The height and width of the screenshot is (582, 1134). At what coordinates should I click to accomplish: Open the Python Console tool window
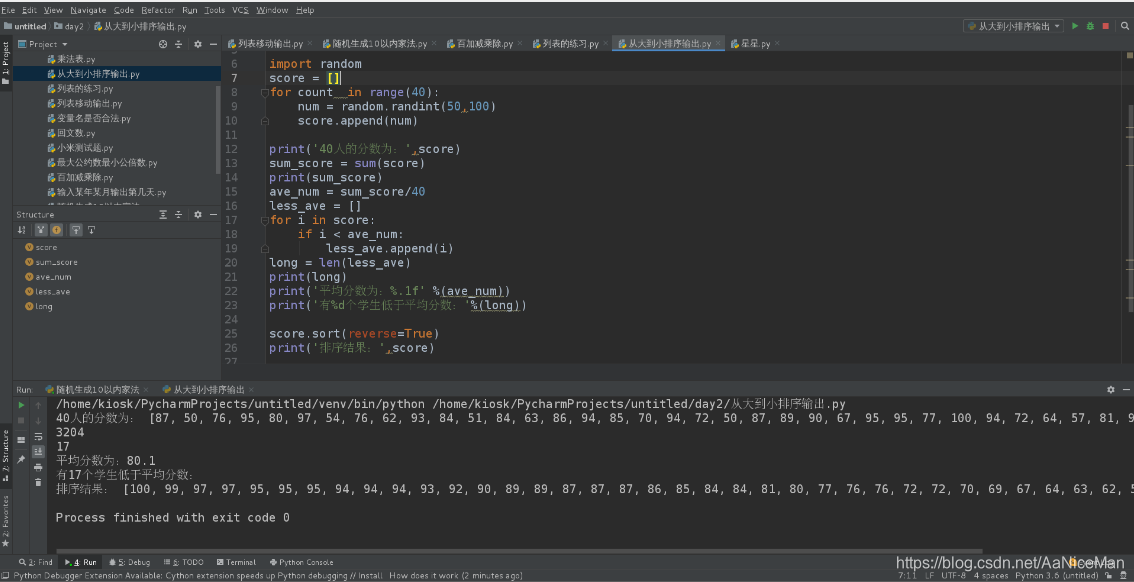[301, 562]
